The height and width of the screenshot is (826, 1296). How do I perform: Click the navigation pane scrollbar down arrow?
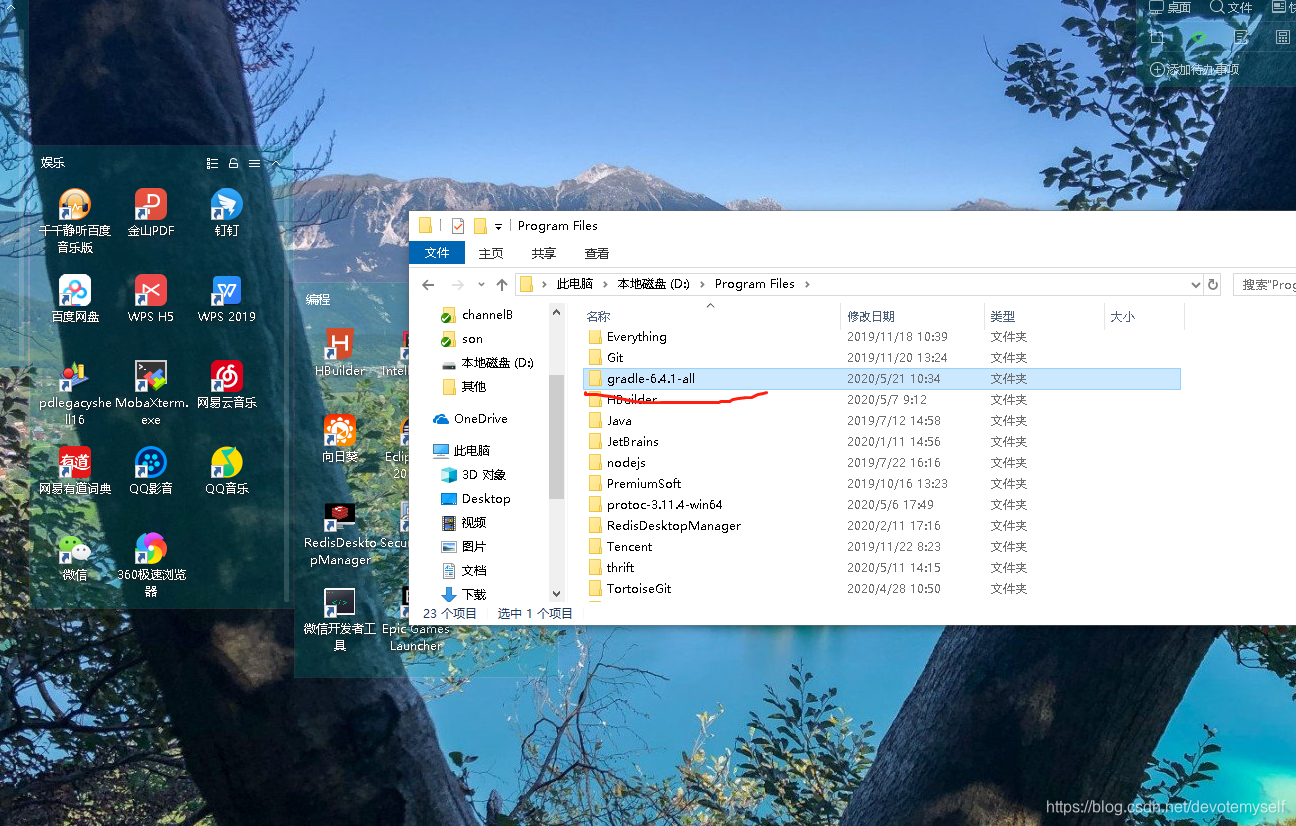click(x=557, y=593)
